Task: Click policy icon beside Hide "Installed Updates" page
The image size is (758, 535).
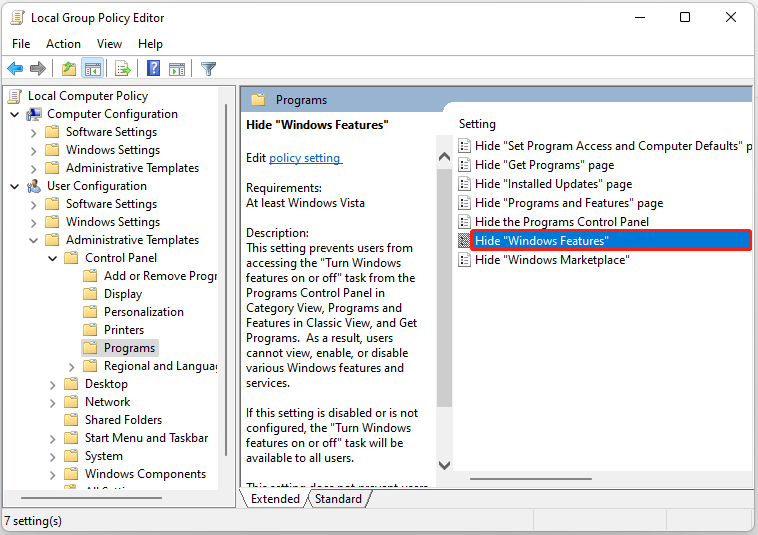Action: pyautogui.click(x=464, y=184)
